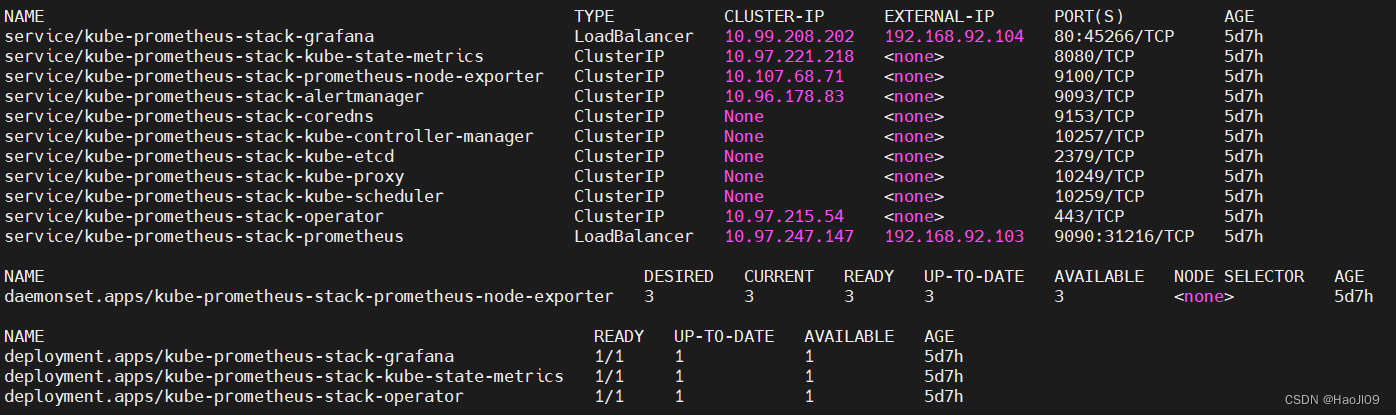Image resolution: width=1396 pixels, height=415 pixels.
Task: Click port value 9090:31216/TCP
Action: pos(1124,236)
